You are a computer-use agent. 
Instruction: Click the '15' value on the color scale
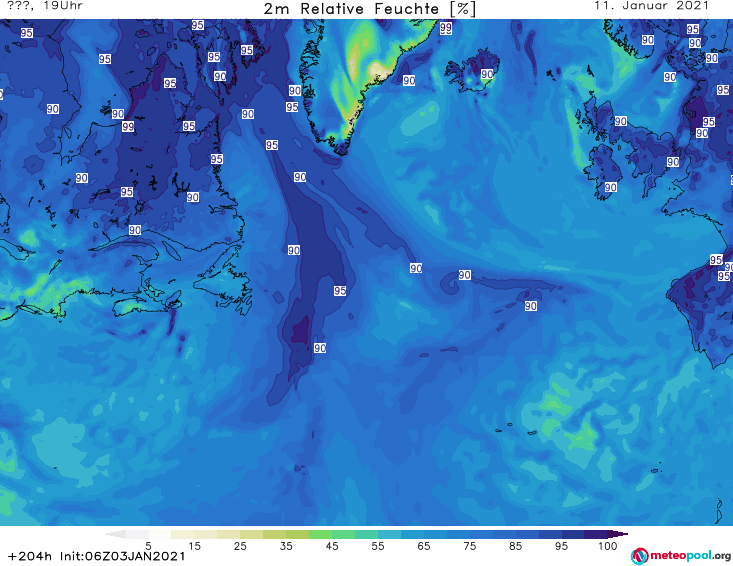pyautogui.click(x=194, y=546)
